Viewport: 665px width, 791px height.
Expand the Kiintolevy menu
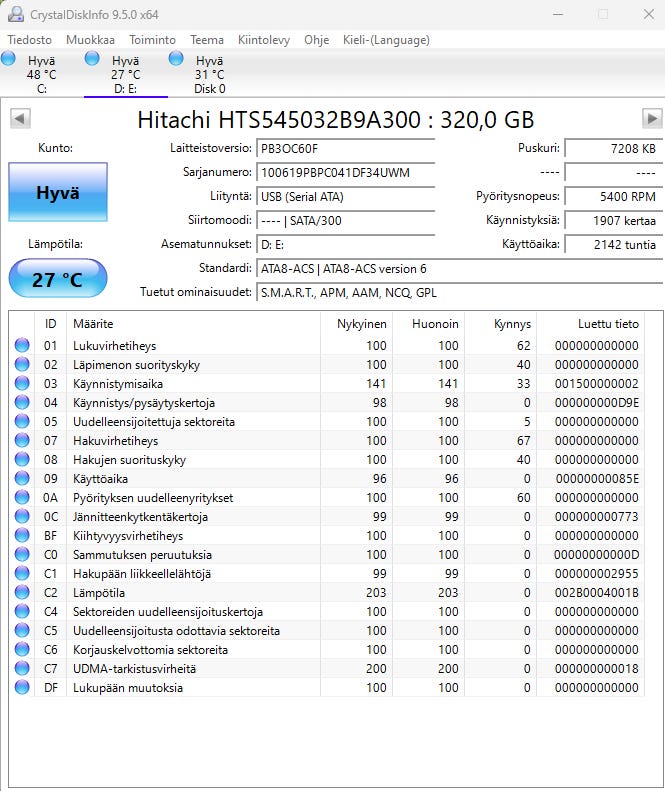(264, 40)
